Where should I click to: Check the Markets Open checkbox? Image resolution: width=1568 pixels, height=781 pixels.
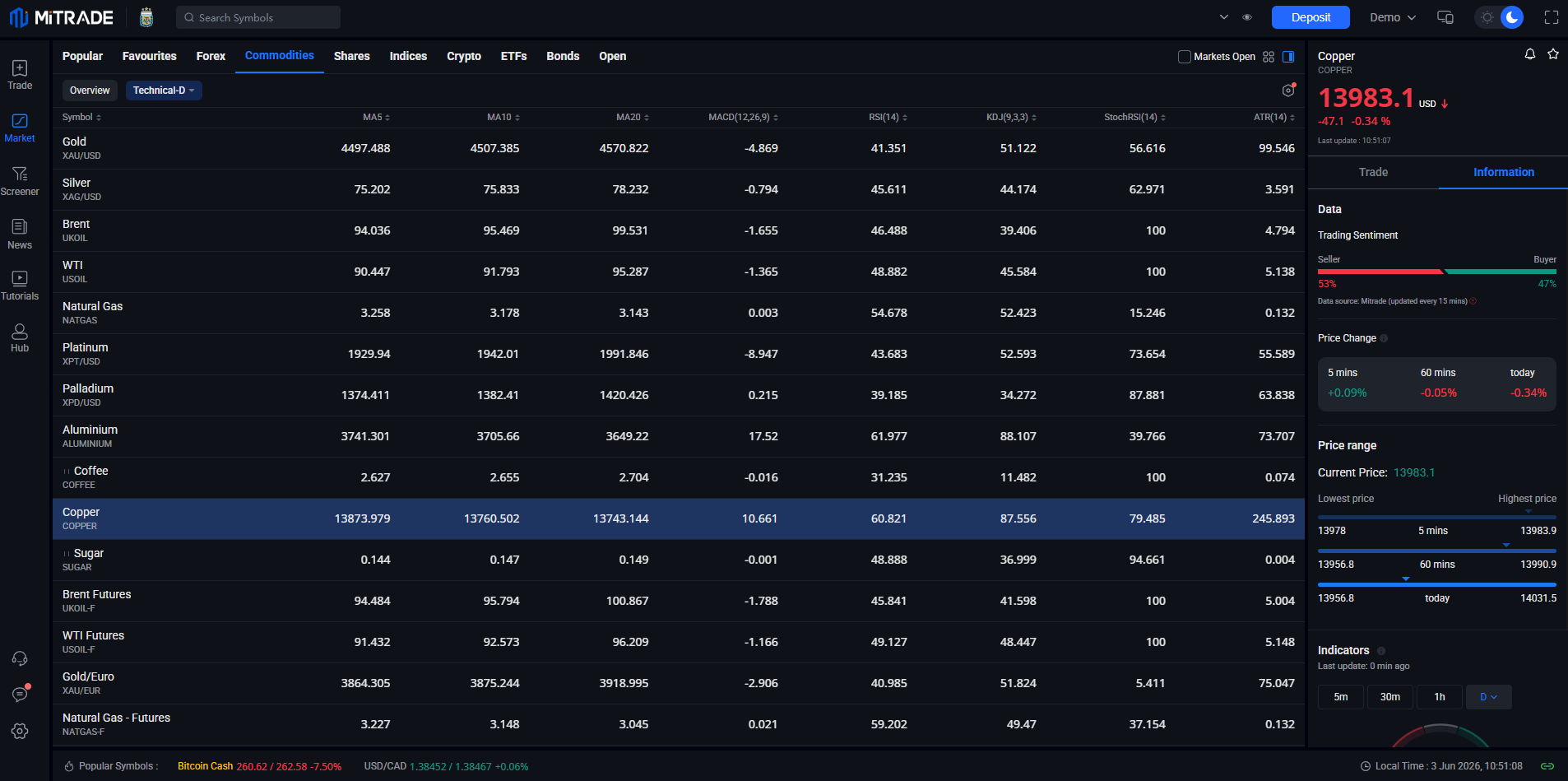(x=1184, y=57)
